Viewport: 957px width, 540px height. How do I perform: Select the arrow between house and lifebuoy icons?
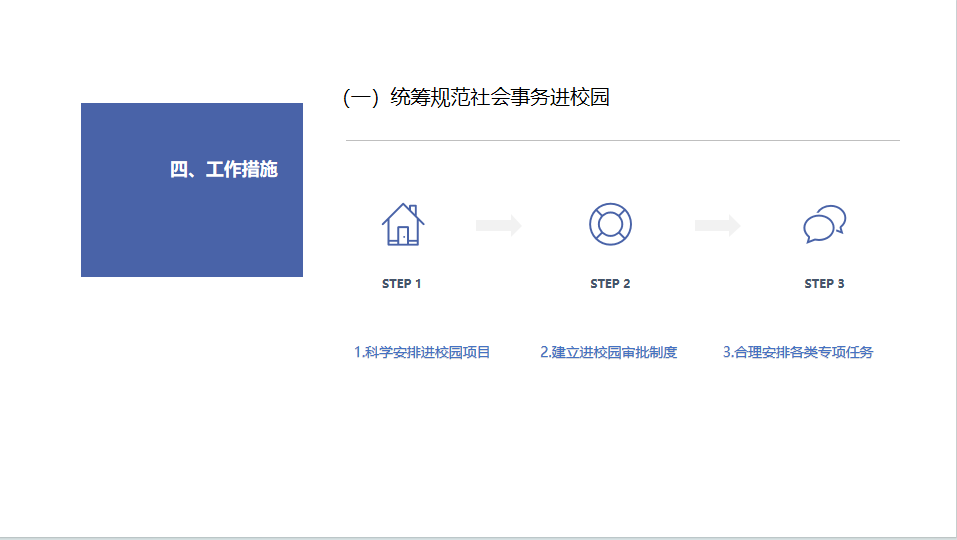499,225
